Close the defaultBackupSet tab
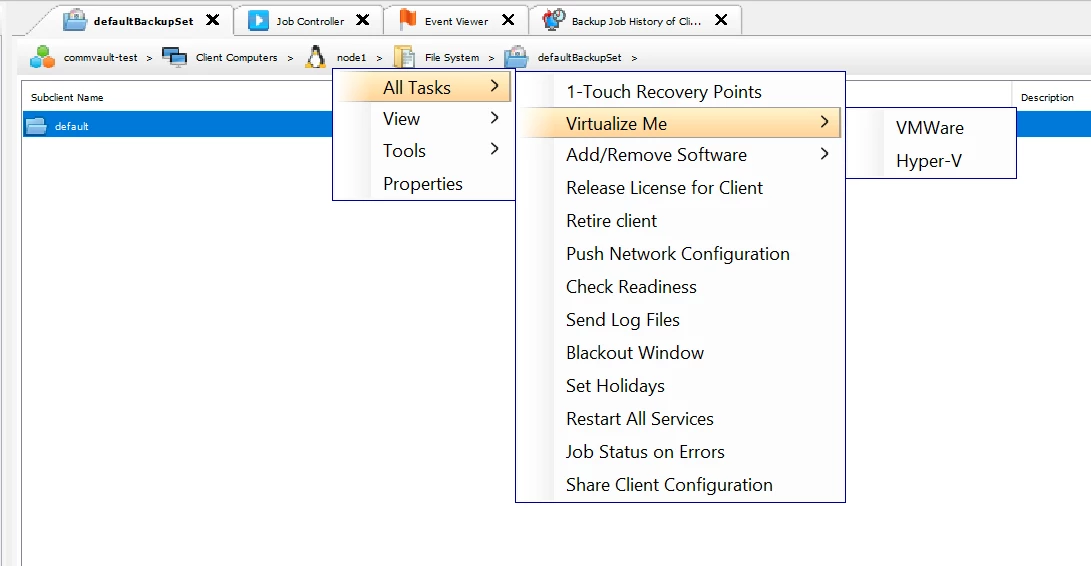1091x566 pixels. (x=213, y=20)
